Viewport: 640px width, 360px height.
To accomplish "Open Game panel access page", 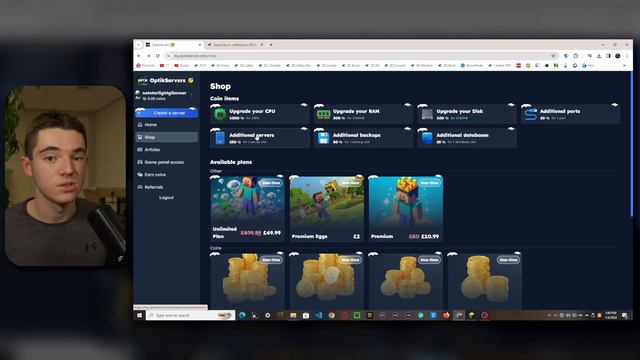I will 167,162.
